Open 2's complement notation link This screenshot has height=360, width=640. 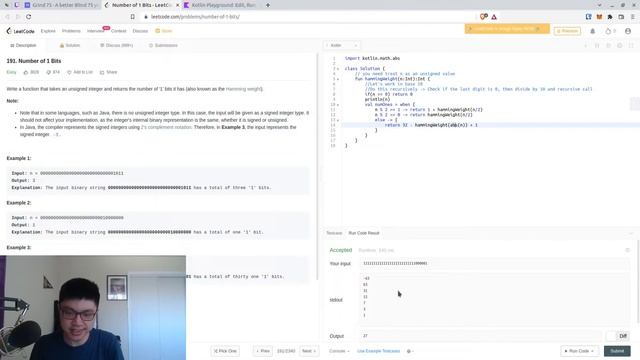click(x=166, y=127)
